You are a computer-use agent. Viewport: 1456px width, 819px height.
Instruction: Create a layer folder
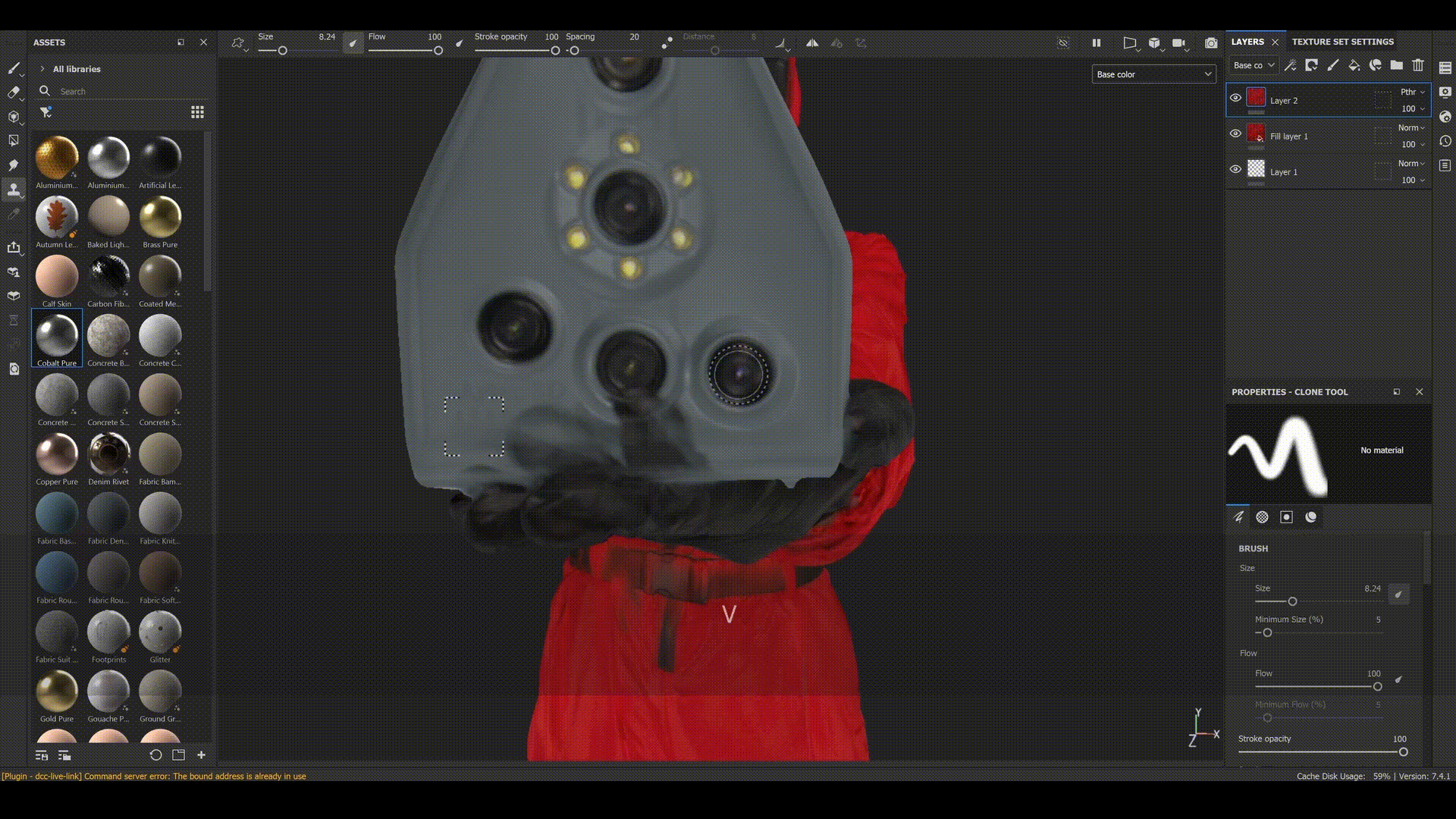[1396, 65]
